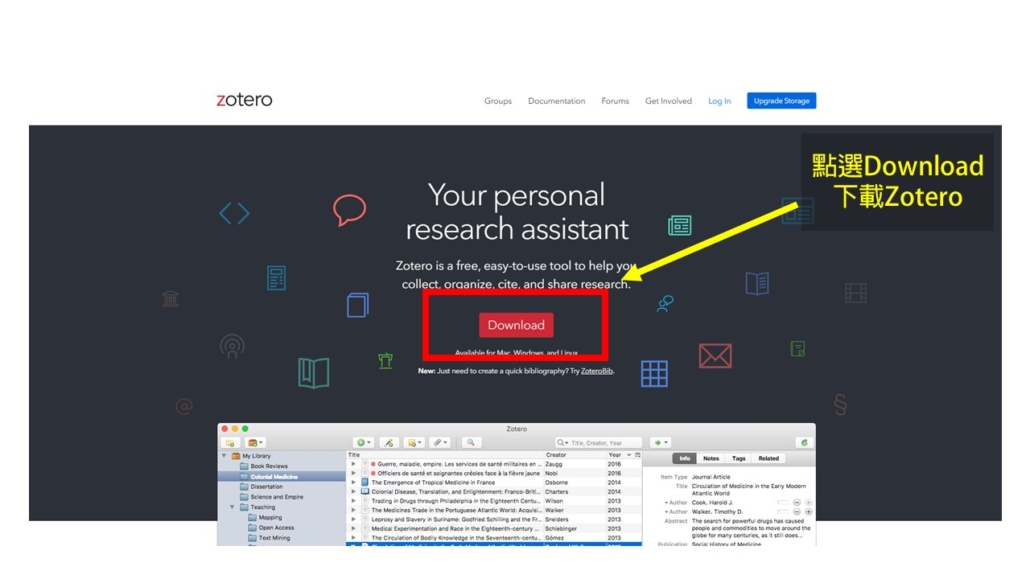Click the Journal Article item type value
The image size is (1030, 579).
point(711,477)
